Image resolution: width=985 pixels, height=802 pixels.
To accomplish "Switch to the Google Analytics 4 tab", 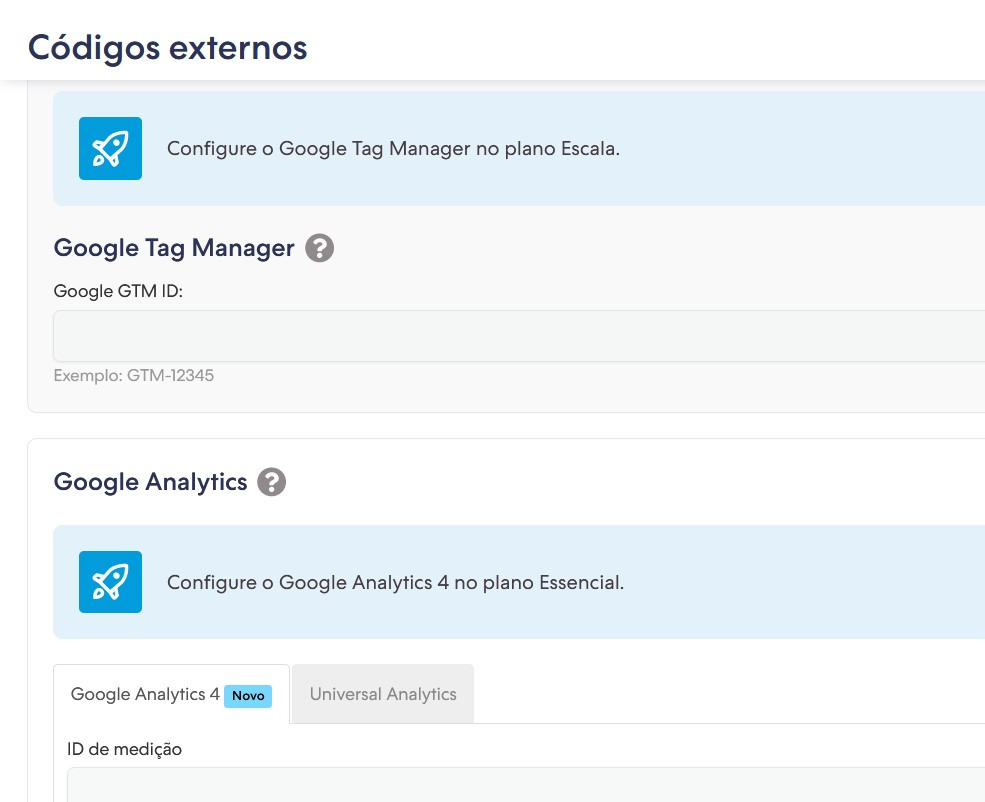I will click(x=171, y=694).
